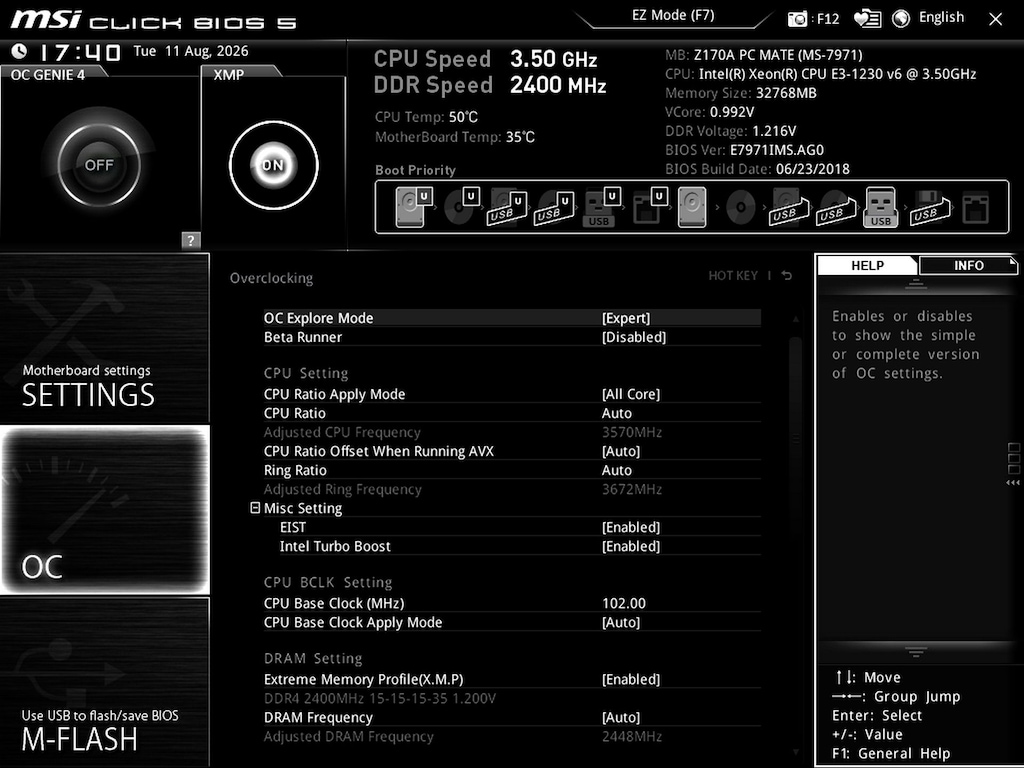Select the UEFI USB key boot icon

[x=601, y=207]
